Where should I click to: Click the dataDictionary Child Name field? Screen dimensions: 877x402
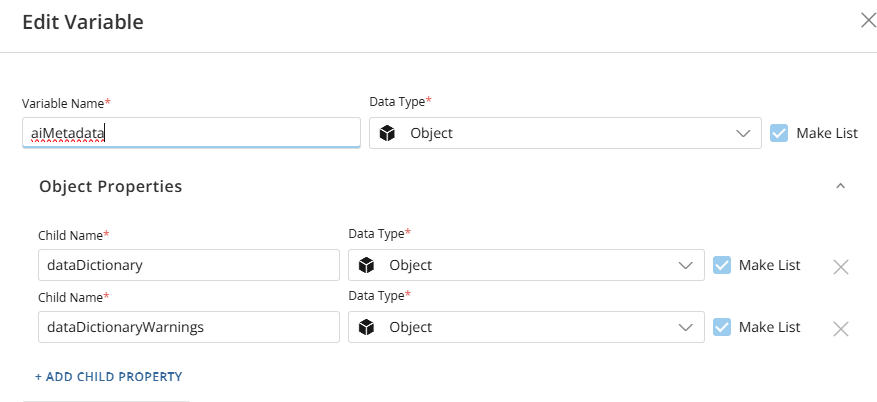point(189,265)
